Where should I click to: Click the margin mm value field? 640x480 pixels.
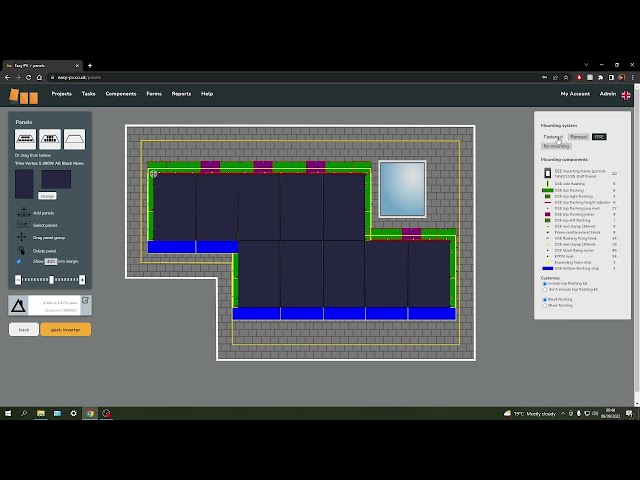pyautogui.click(x=51, y=261)
